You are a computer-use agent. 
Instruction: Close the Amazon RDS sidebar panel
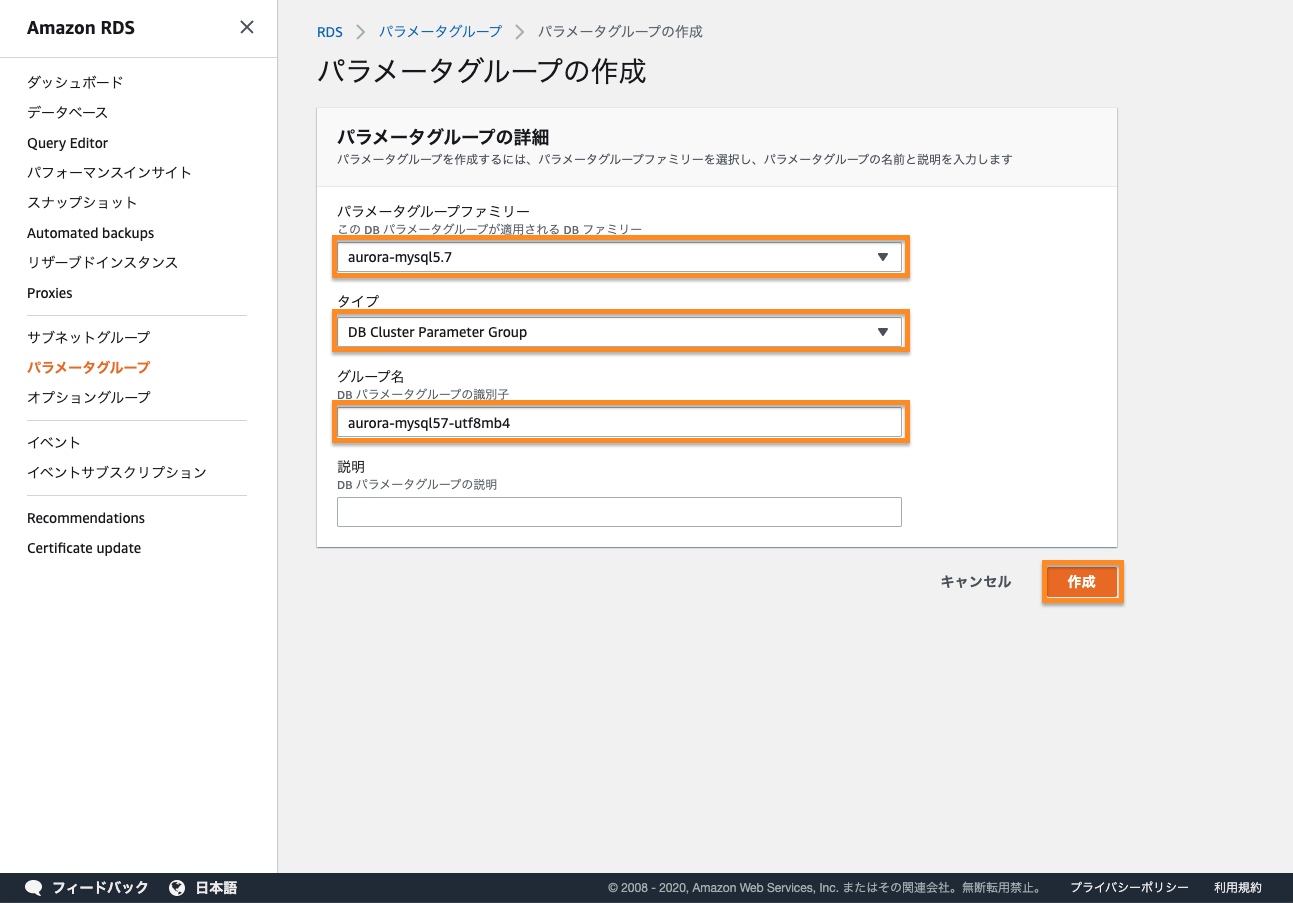246,28
